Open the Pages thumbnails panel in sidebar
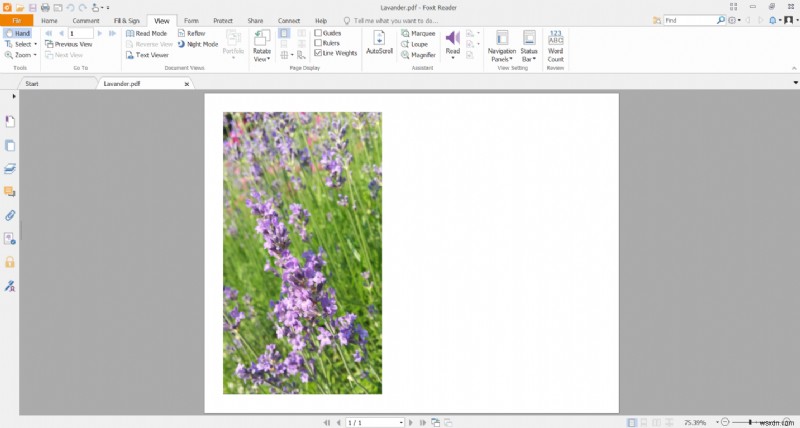The width and height of the screenshot is (800, 428). pos(10,145)
